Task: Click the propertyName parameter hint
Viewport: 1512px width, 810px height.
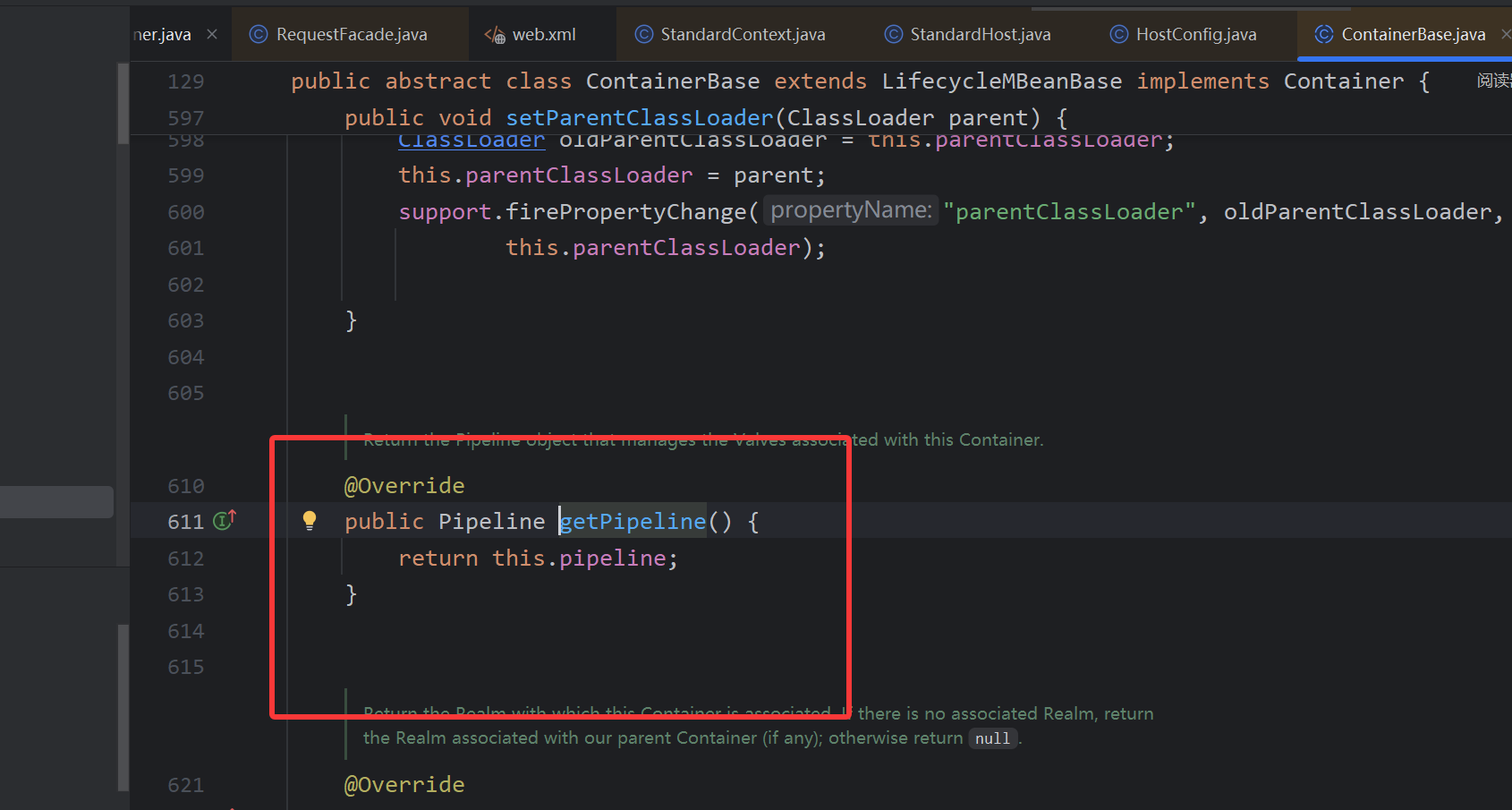Action: [850, 210]
